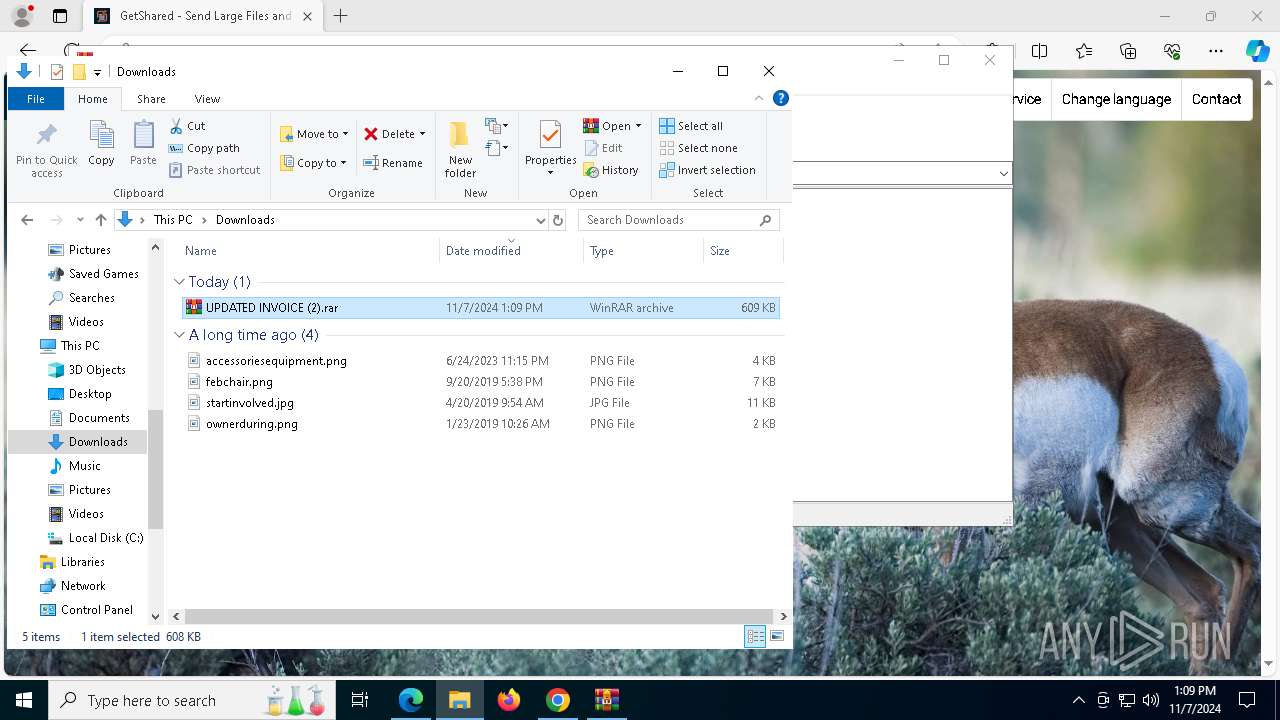Open Music in navigation pane
Screen dimensions: 1280x720
[75, 466]
